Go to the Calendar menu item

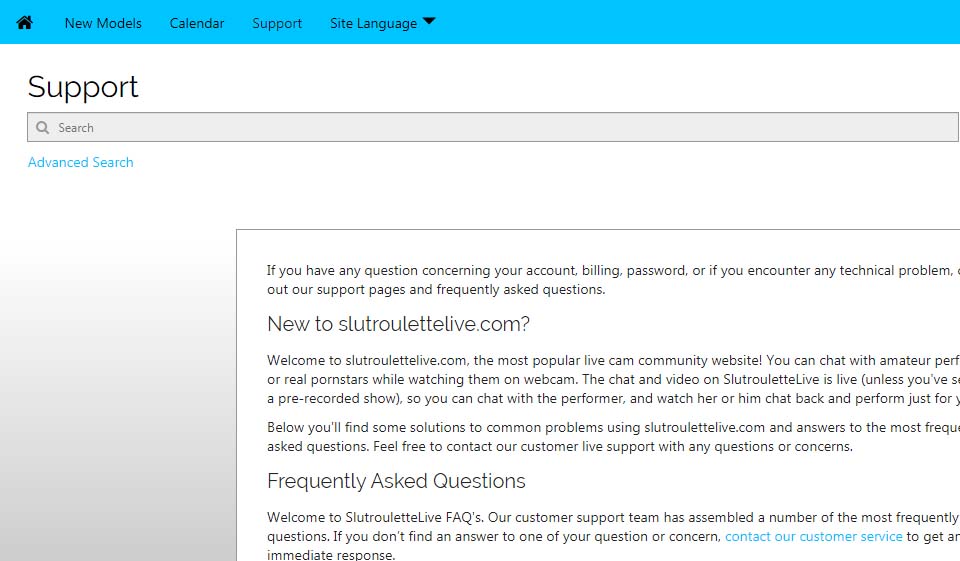pyautogui.click(x=197, y=23)
